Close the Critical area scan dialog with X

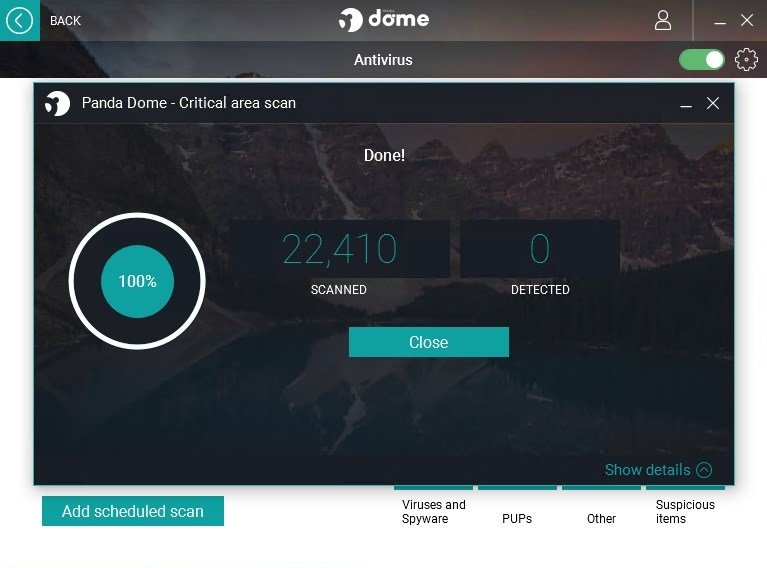click(713, 103)
